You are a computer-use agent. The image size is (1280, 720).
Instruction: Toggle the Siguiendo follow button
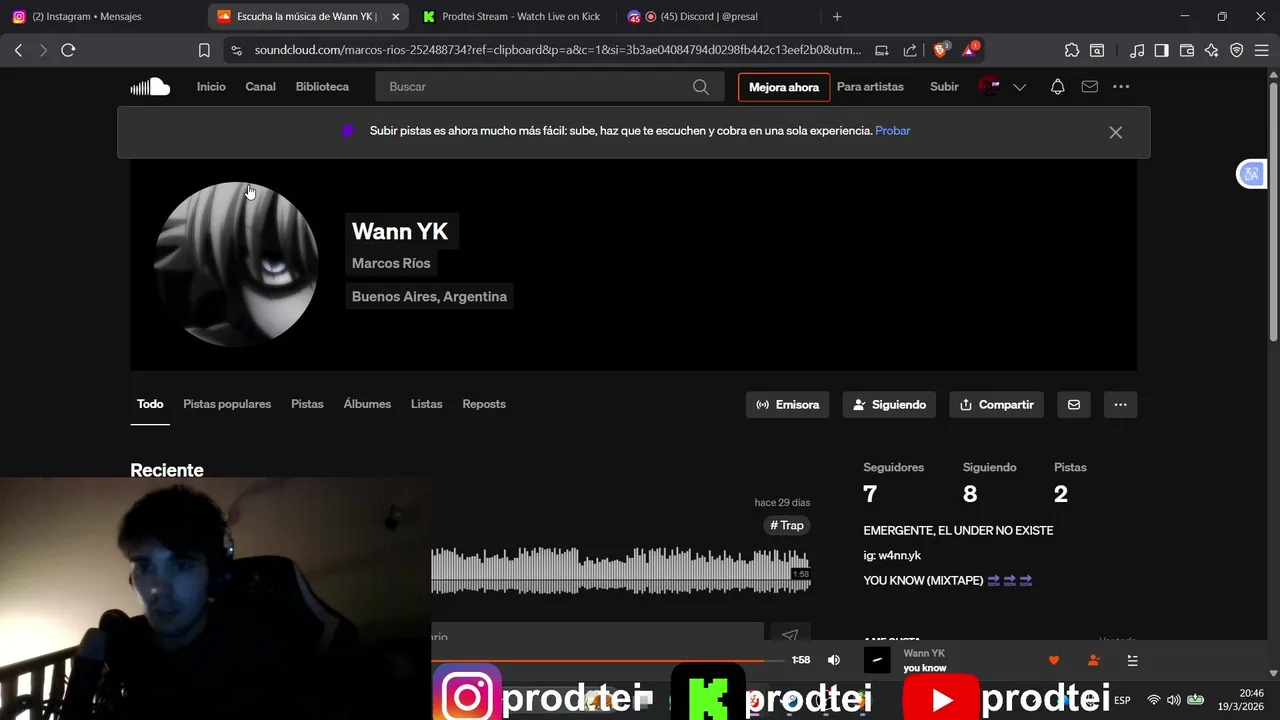(889, 405)
